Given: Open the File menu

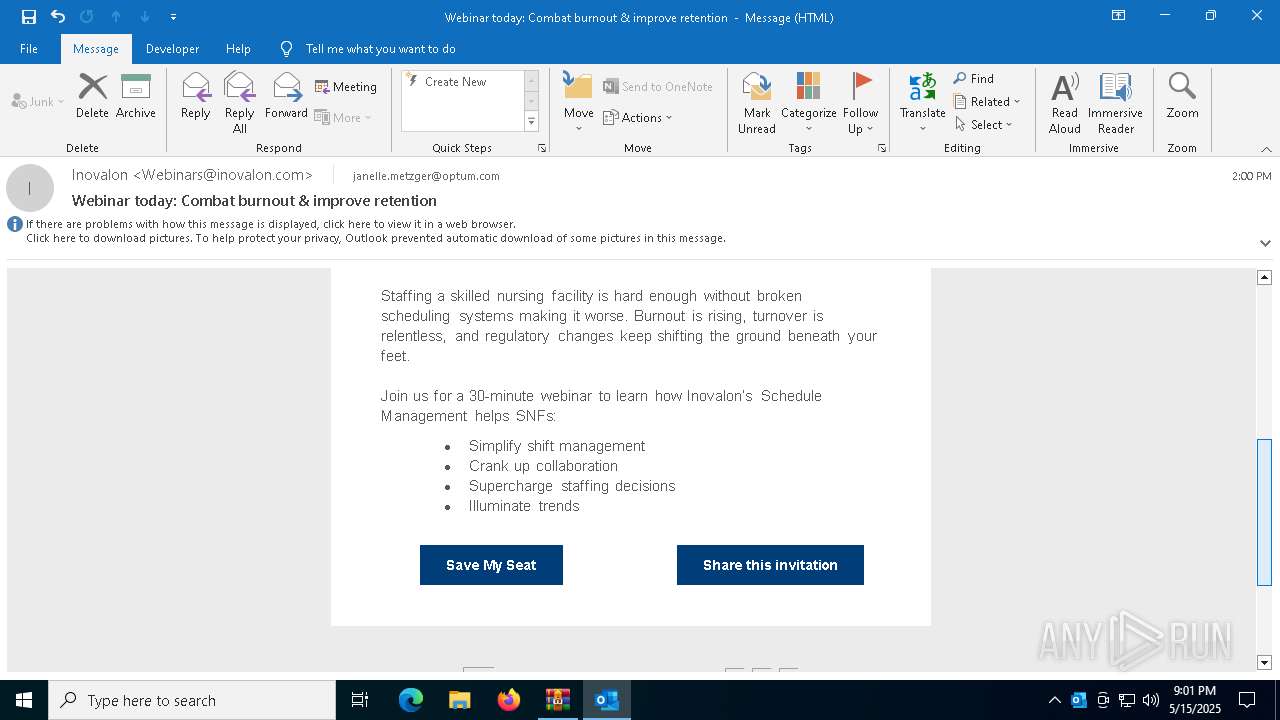Looking at the screenshot, I should 29,48.
